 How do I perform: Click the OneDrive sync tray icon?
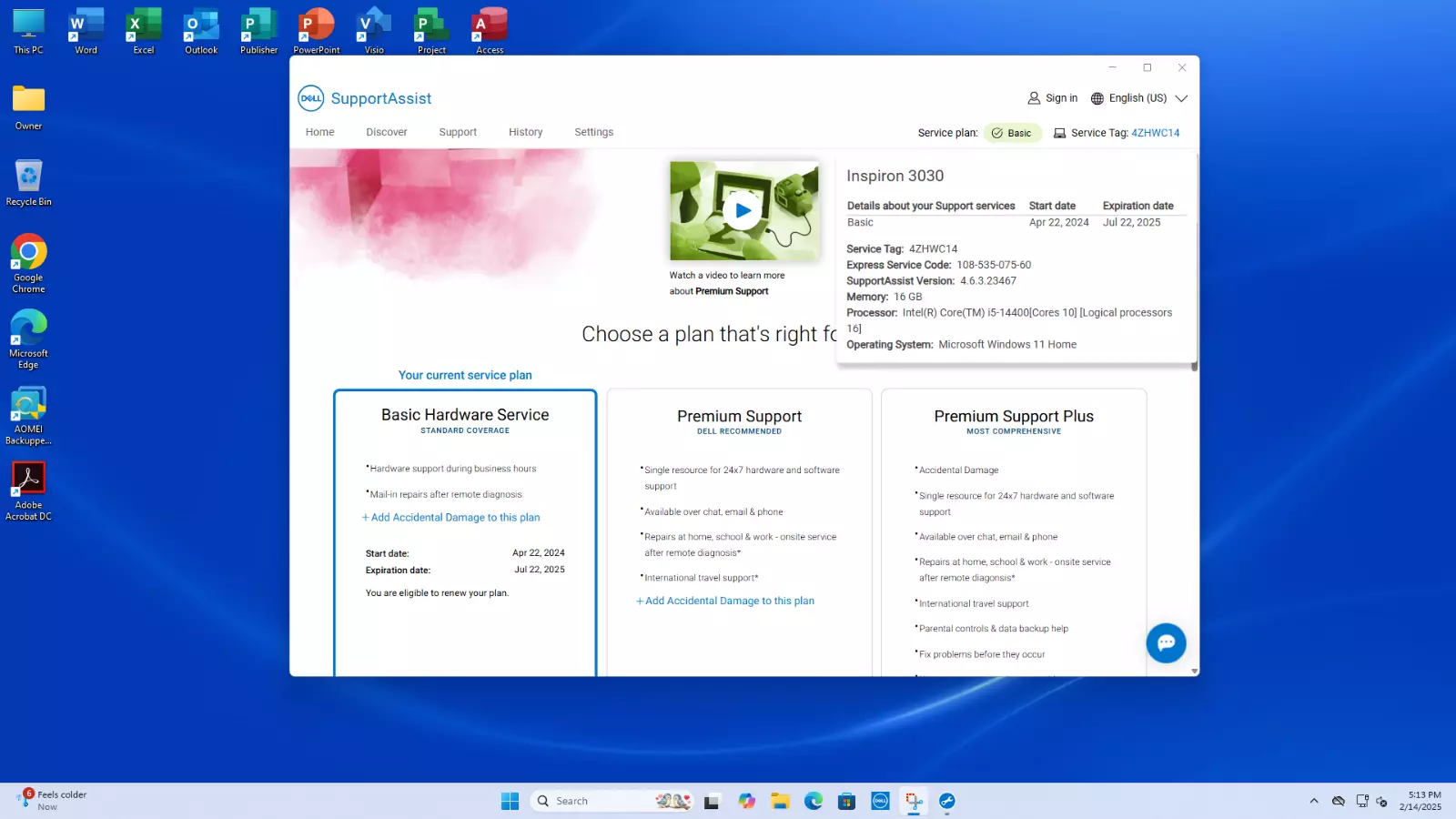click(x=1339, y=801)
